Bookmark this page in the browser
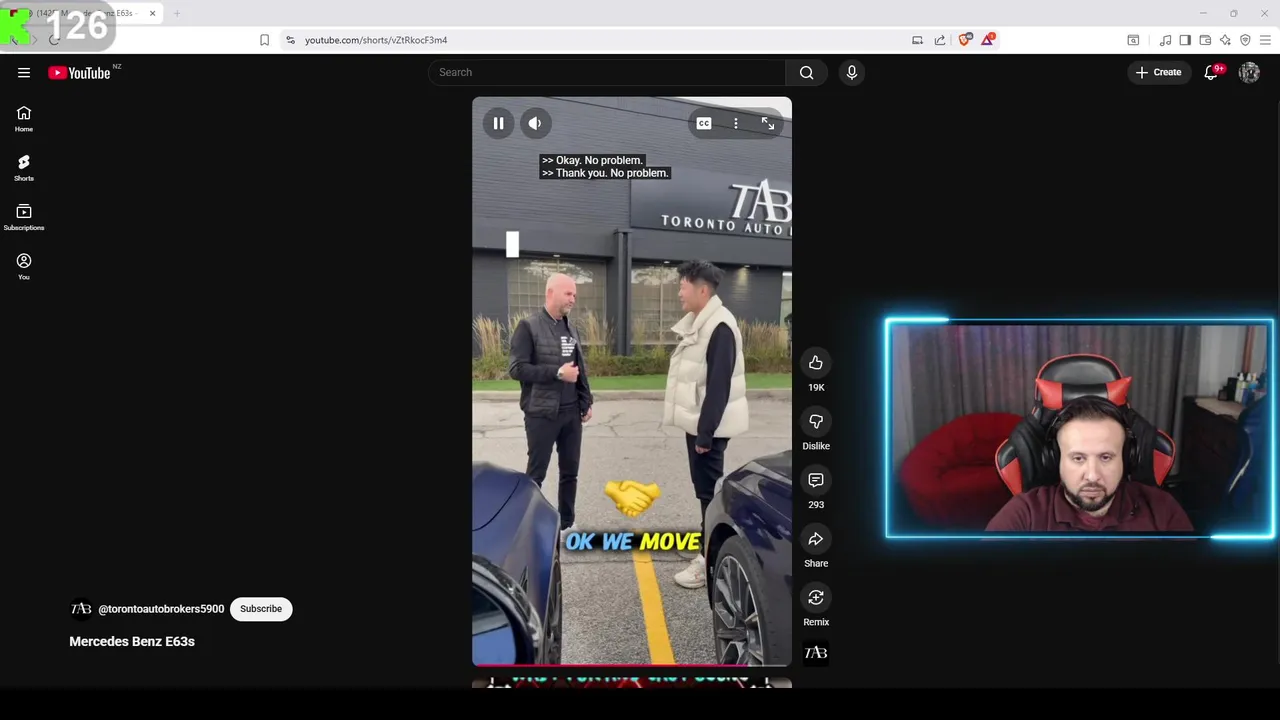This screenshot has height=720, width=1280. coord(264,40)
